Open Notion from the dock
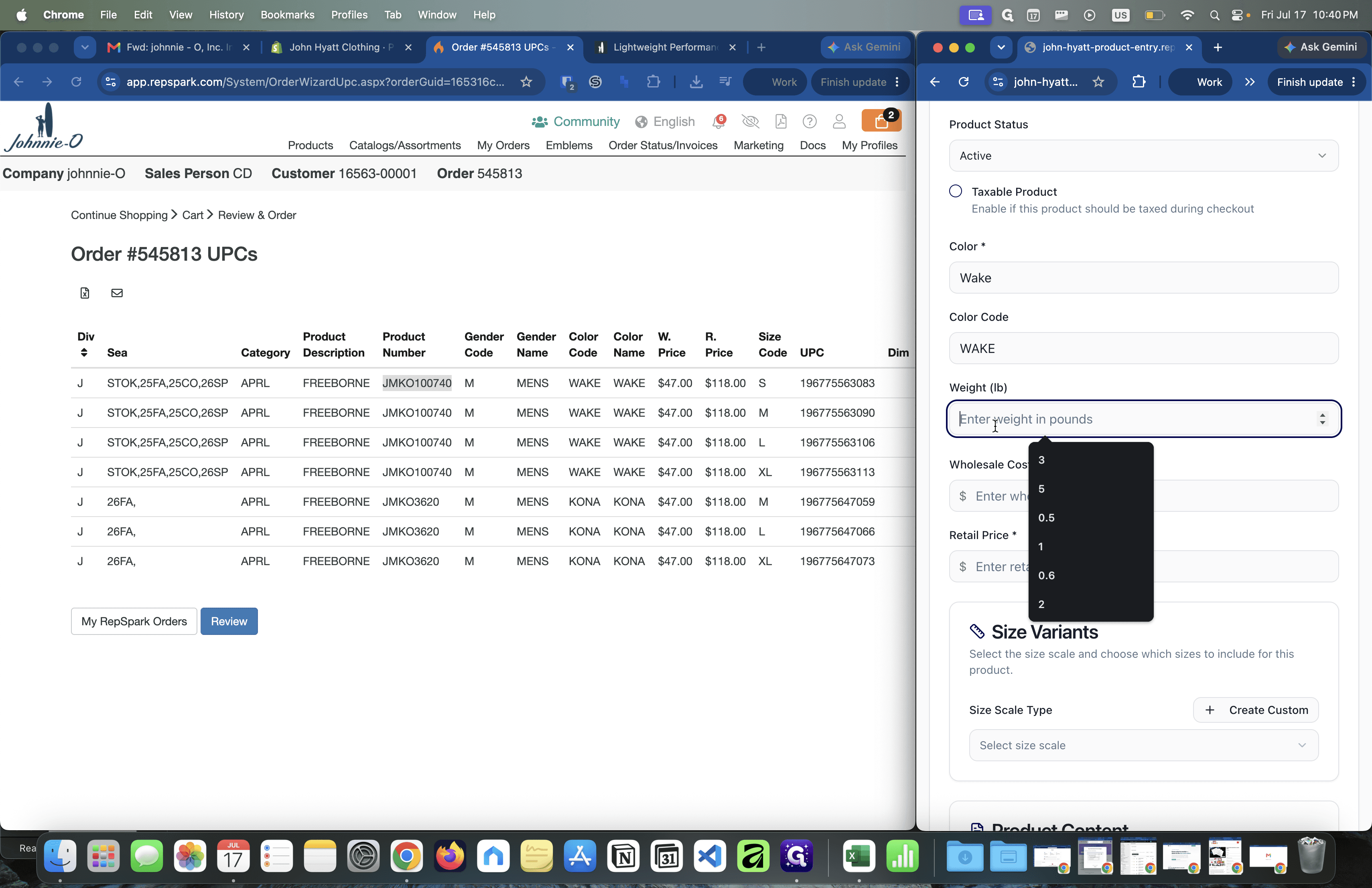 coord(623,856)
